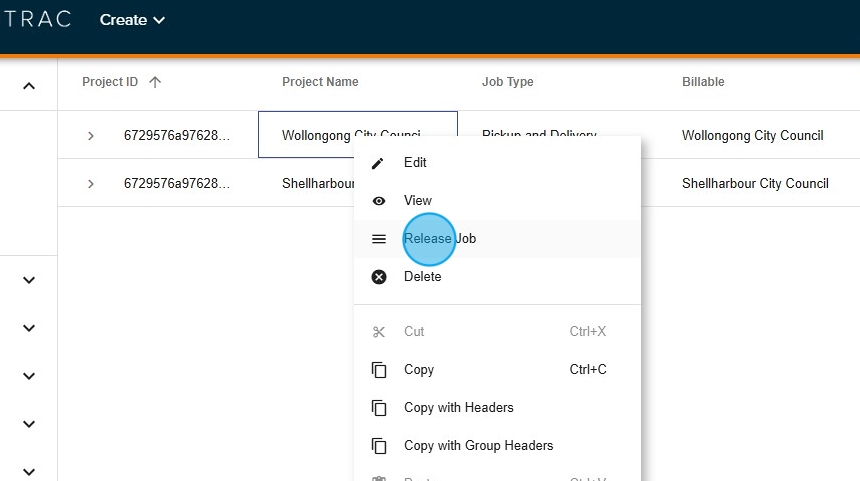Click the pencil Edit icon in context menu
Viewport: 860px width, 481px height.
[378, 163]
